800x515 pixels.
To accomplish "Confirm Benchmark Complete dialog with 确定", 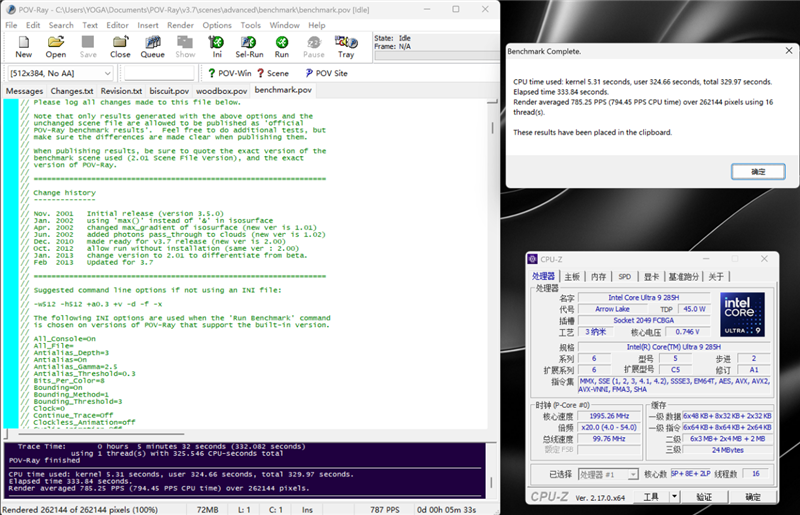I will coord(758,171).
